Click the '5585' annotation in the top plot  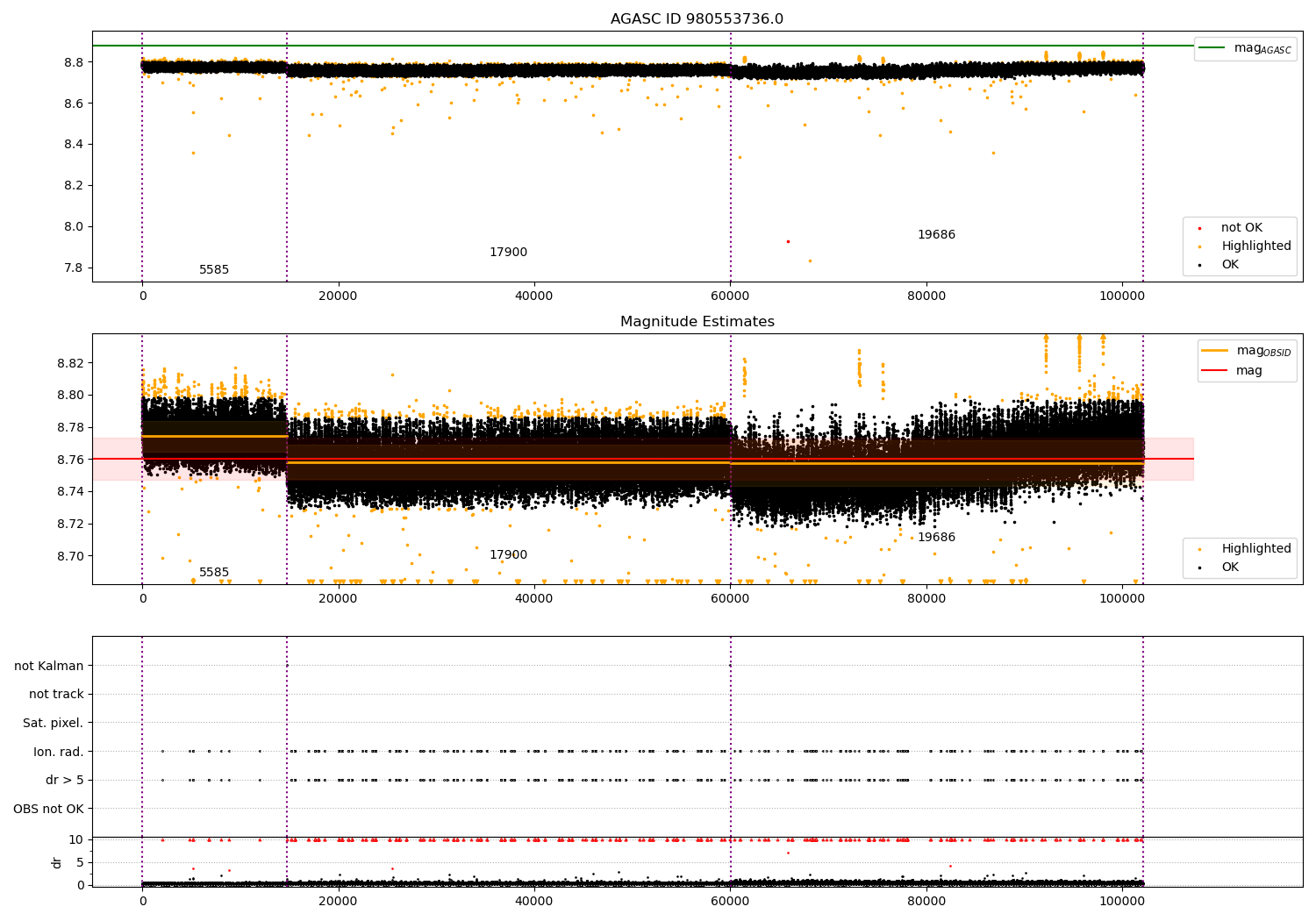pos(214,270)
